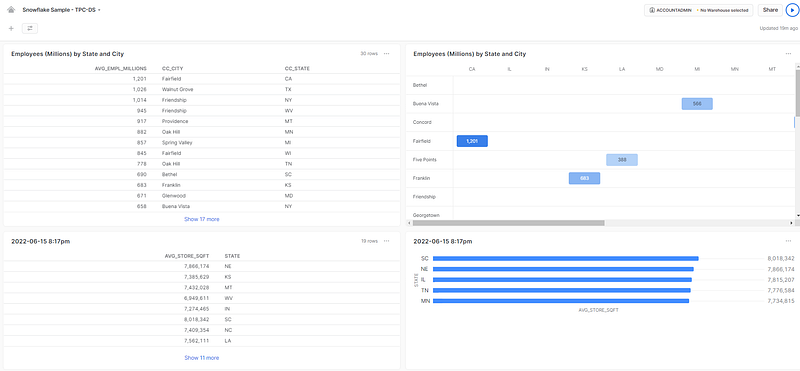The width and height of the screenshot is (800, 371).
Task: Click the STATE column header
Action: (232, 256)
